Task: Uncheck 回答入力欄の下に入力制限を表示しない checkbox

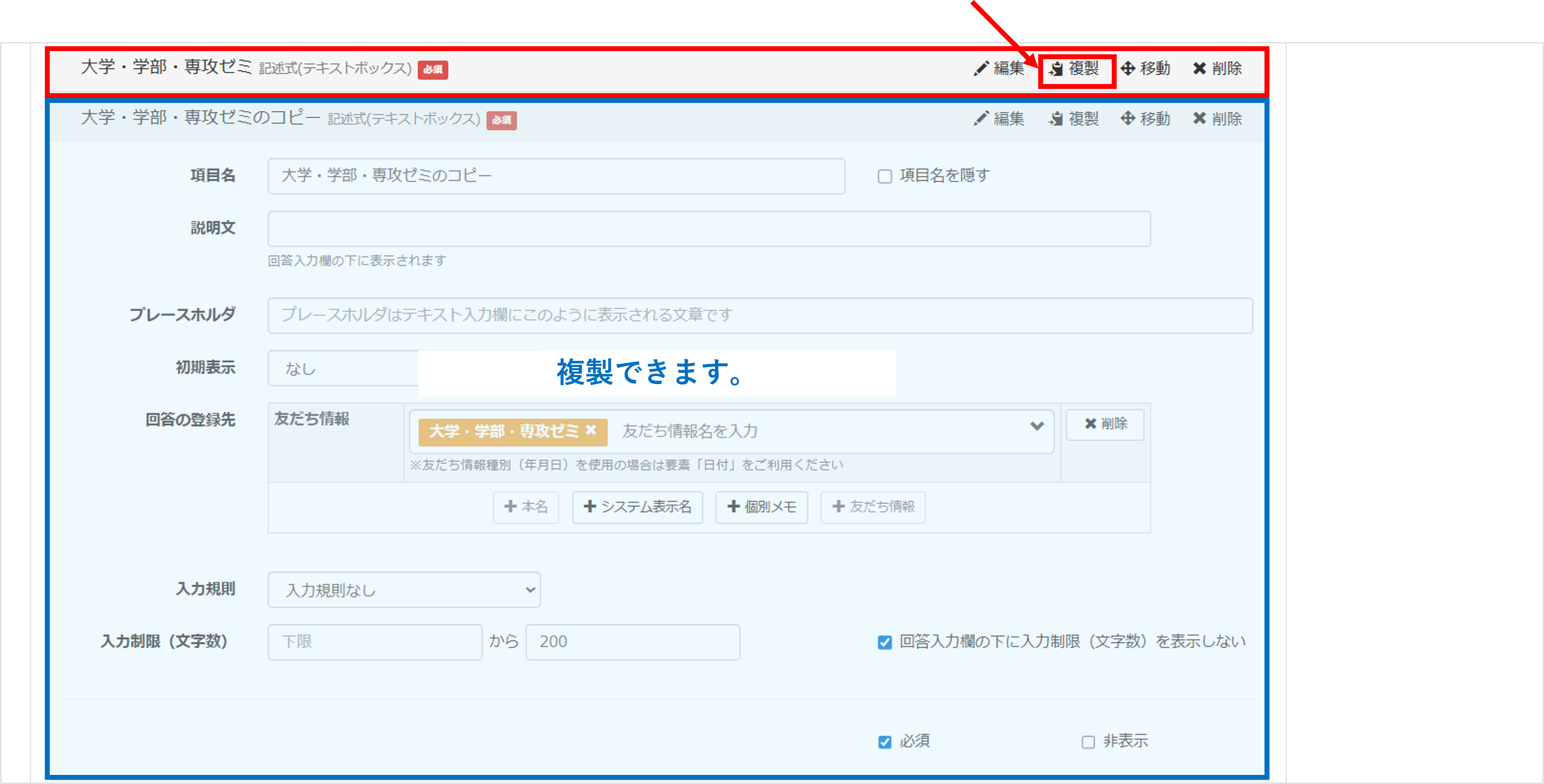Action: click(x=885, y=643)
